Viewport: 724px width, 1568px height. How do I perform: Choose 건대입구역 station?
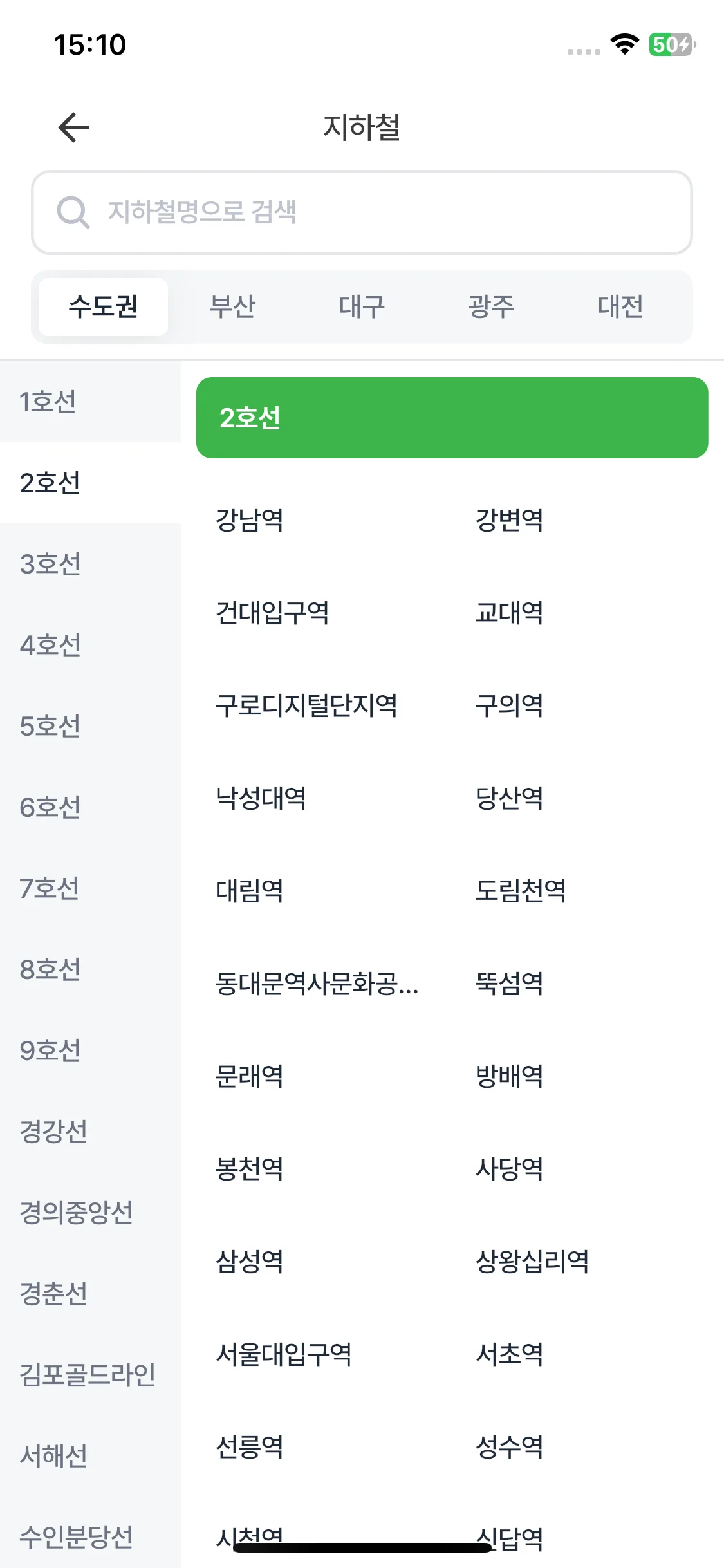pyautogui.click(x=272, y=613)
